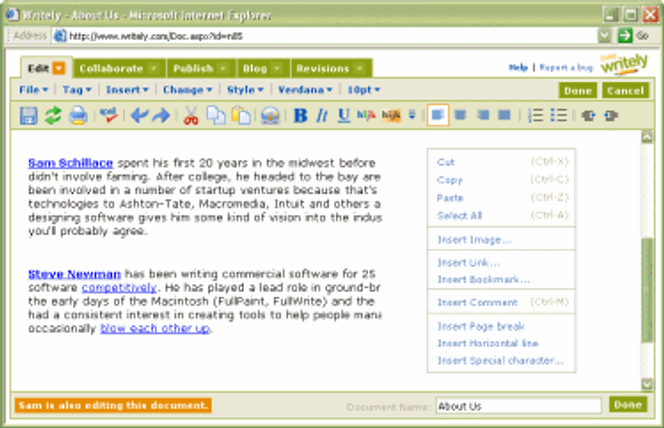Click the text highlight color icon
The image size is (664, 428).
[391, 115]
